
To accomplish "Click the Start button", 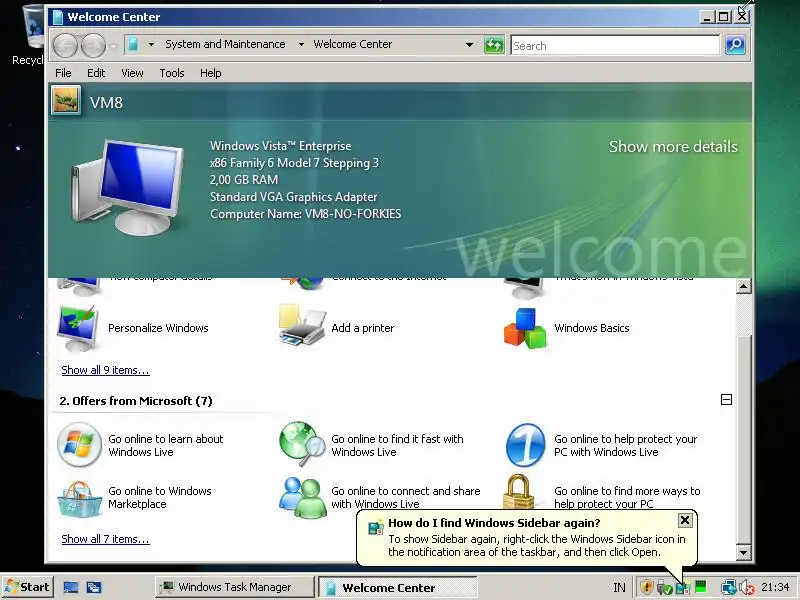I will click(x=27, y=587).
